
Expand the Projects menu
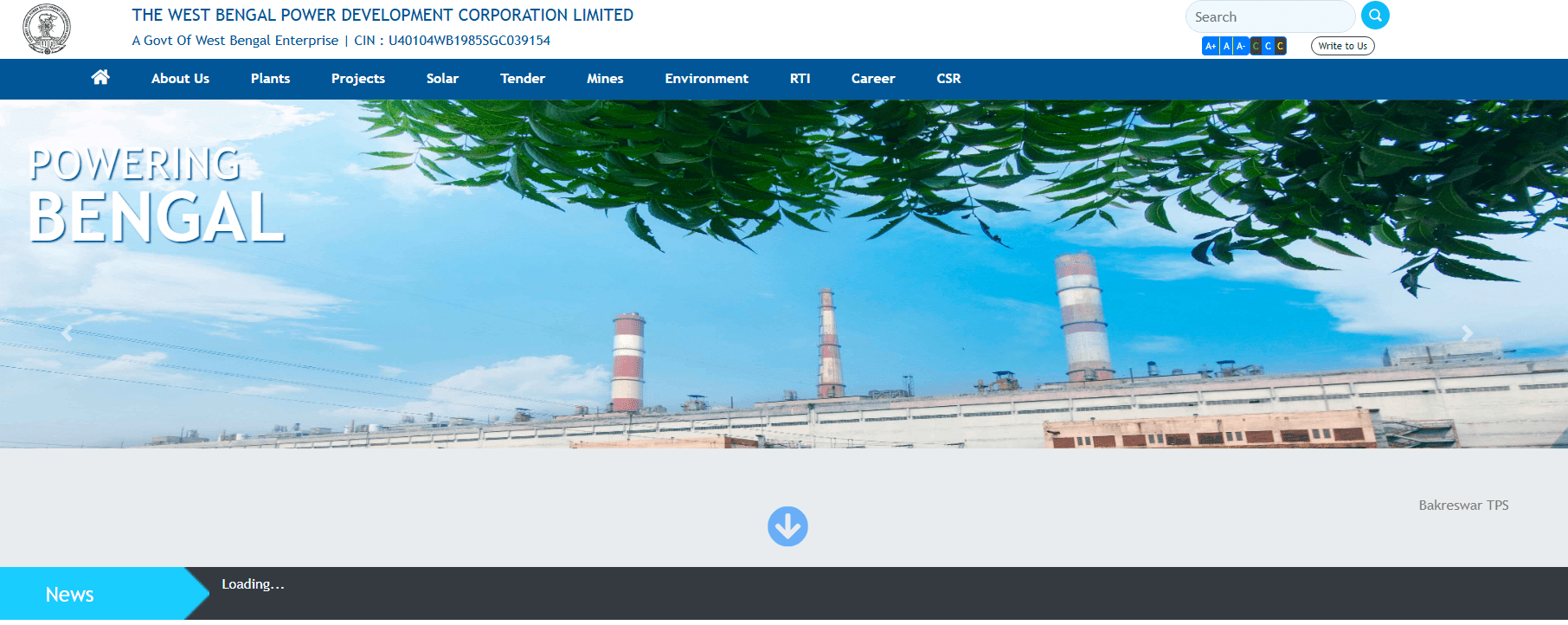tap(357, 79)
